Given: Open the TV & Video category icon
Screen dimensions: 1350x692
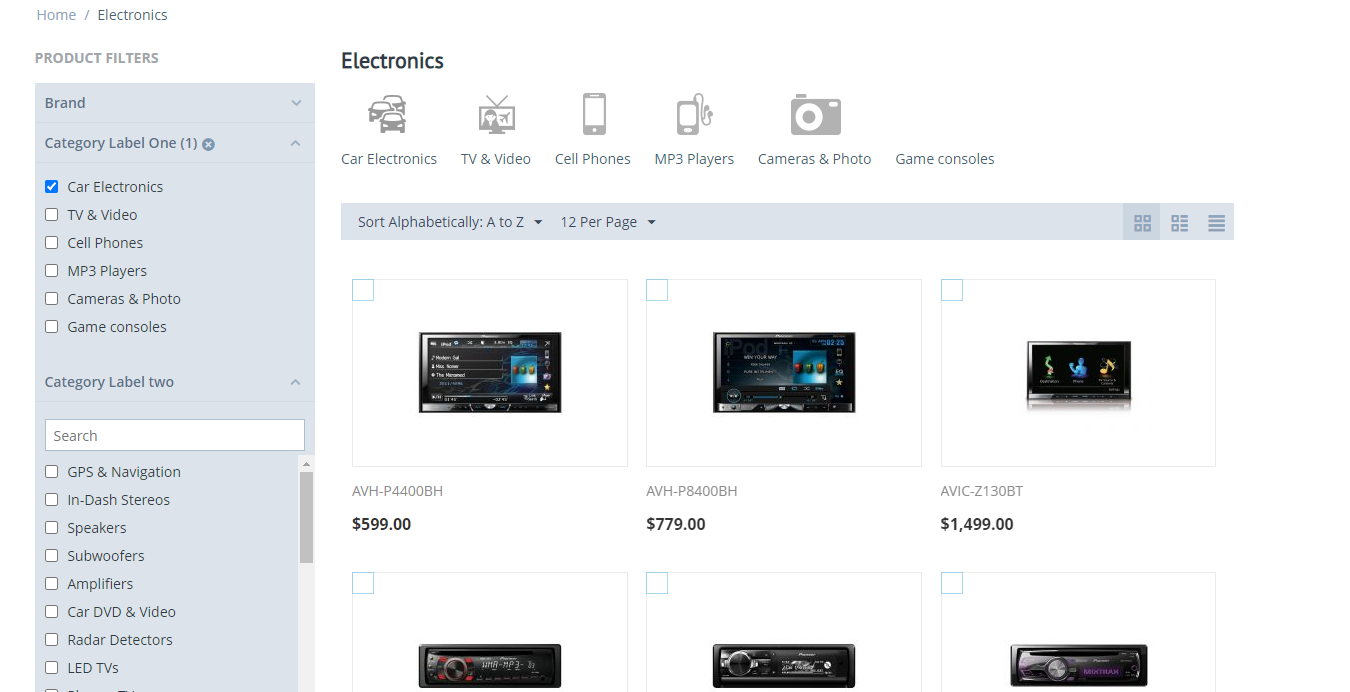Looking at the screenshot, I should click(495, 114).
